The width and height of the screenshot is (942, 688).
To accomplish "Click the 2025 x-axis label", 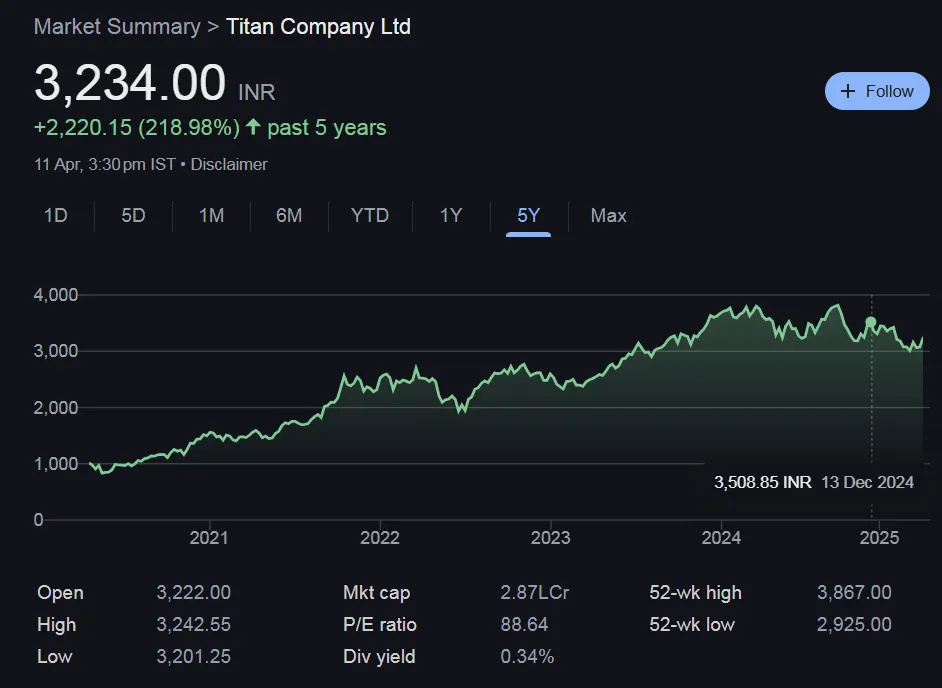I will [880, 538].
